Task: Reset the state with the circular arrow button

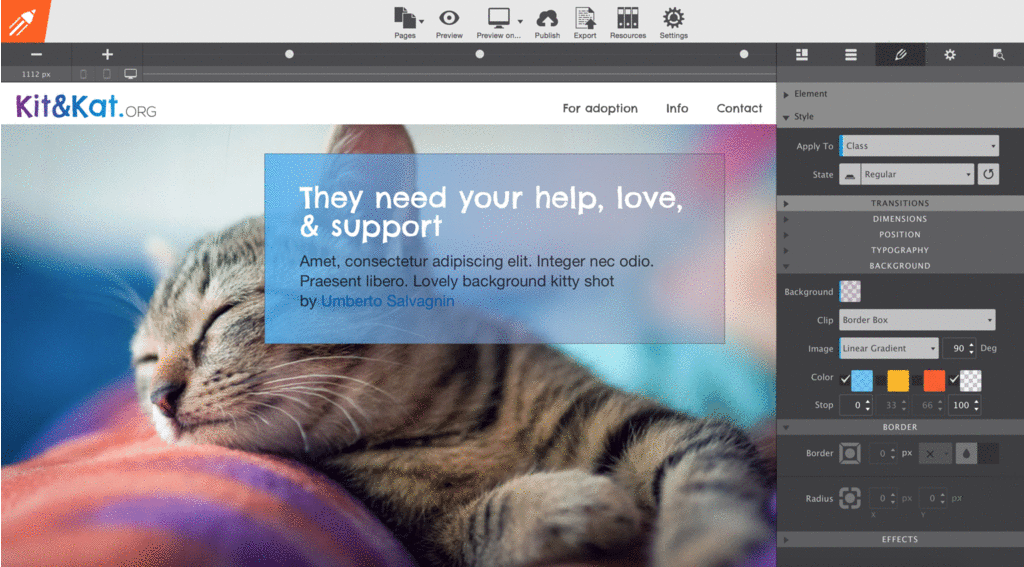Action: pyautogui.click(x=988, y=174)
